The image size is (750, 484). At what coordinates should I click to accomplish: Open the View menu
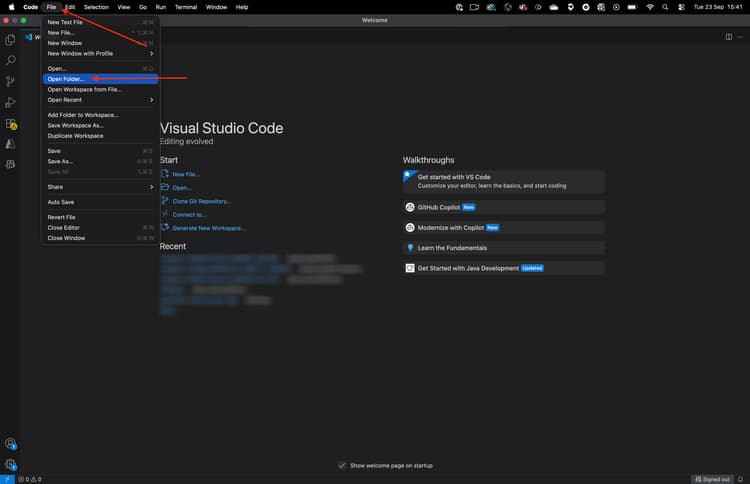click(124, 7)
